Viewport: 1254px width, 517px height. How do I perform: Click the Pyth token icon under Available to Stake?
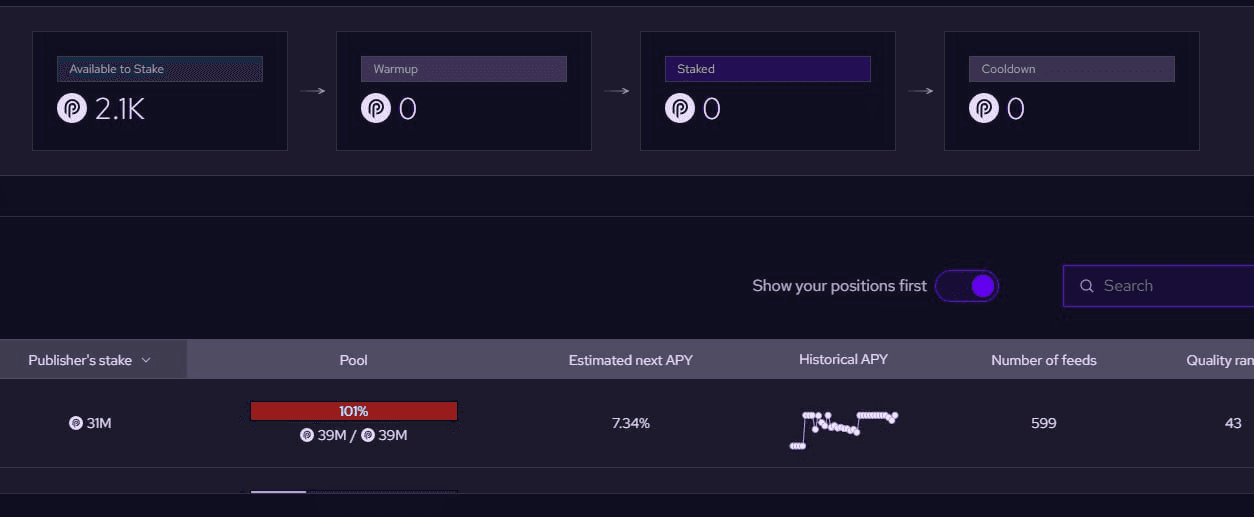tap(72, 108)
